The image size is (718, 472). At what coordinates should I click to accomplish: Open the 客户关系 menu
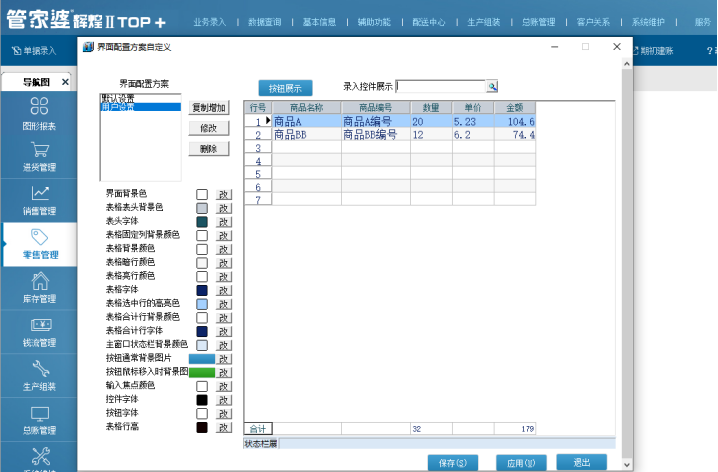tap(593, 22)
